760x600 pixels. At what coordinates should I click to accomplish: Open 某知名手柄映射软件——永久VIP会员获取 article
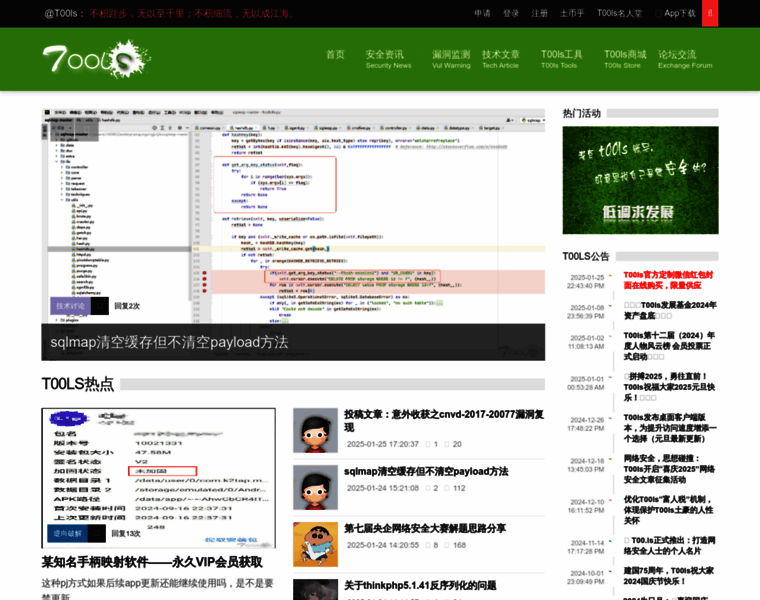click(x=152, y=562)
